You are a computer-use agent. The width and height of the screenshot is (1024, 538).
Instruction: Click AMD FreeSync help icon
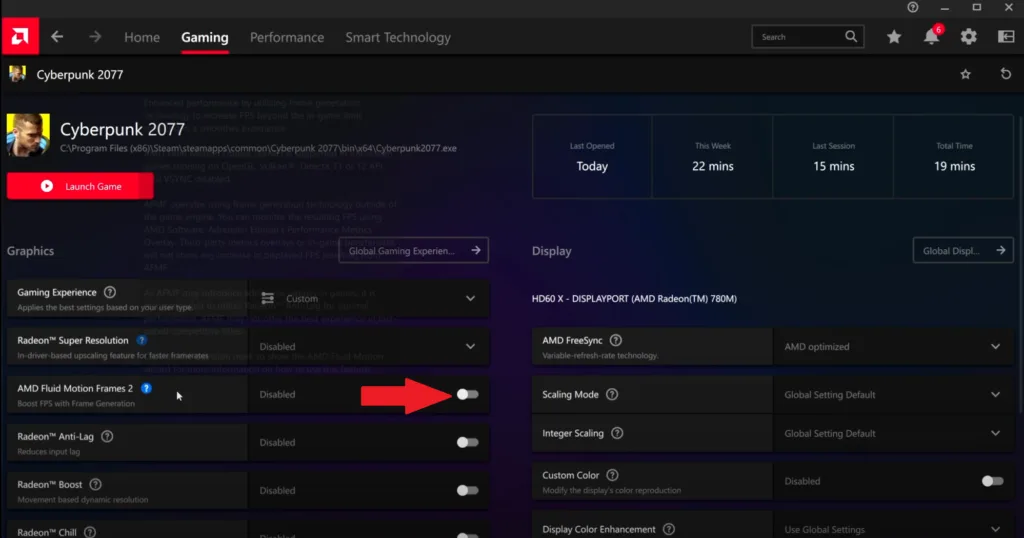[x=616, y=340]
